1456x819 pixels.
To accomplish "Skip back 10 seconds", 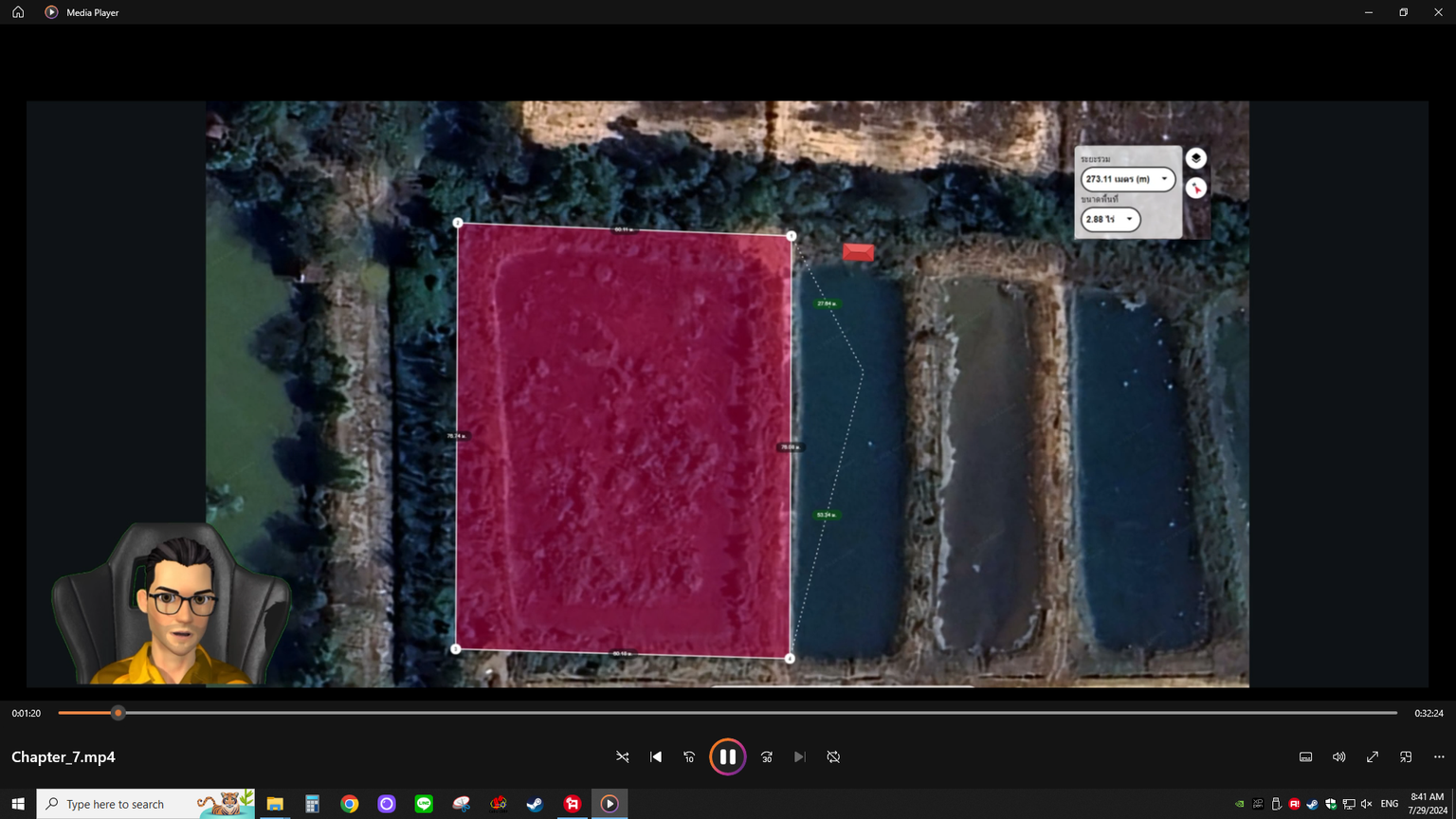I will pos(689,756).
